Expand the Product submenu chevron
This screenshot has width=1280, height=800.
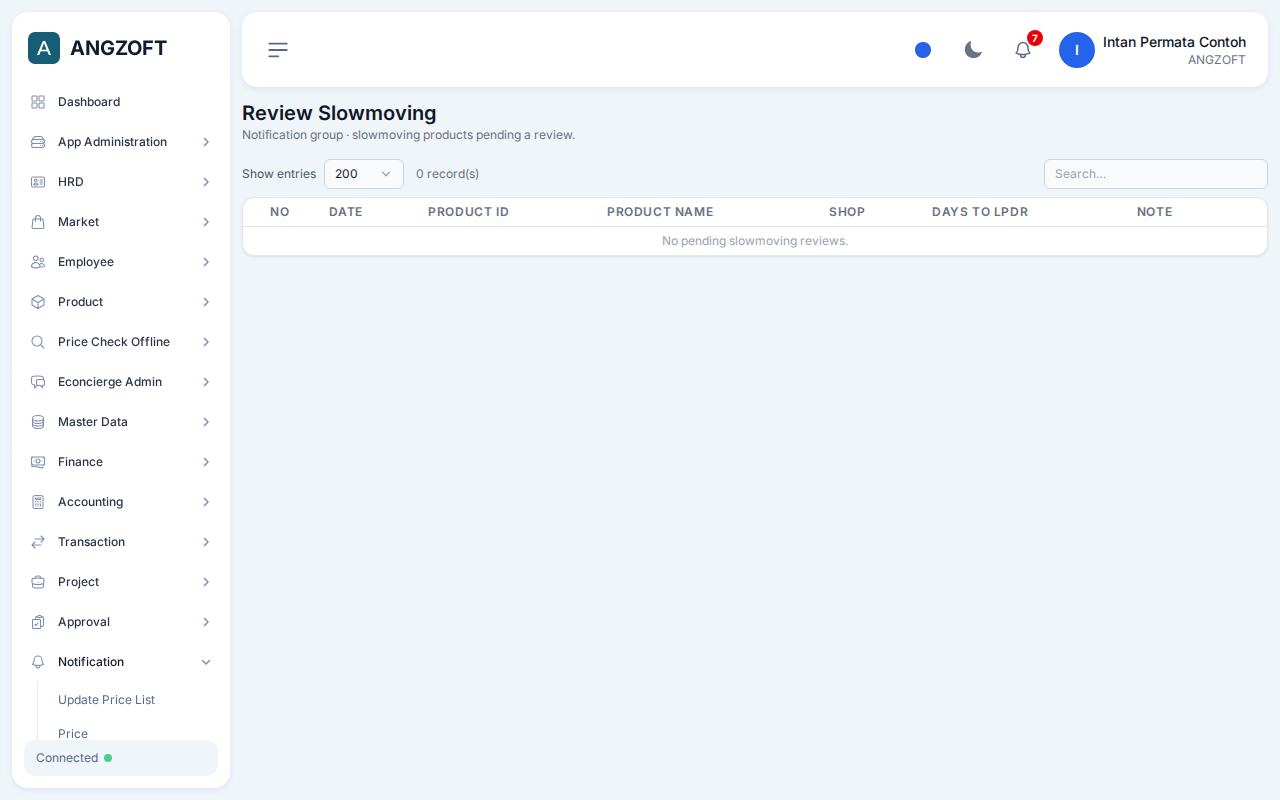(206, 302)
